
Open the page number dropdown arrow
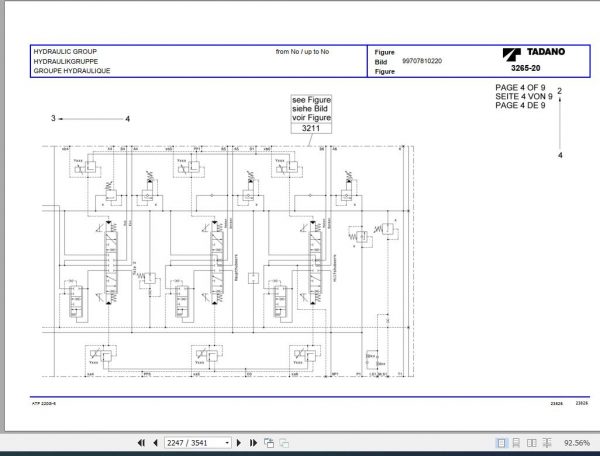[227, 443]
